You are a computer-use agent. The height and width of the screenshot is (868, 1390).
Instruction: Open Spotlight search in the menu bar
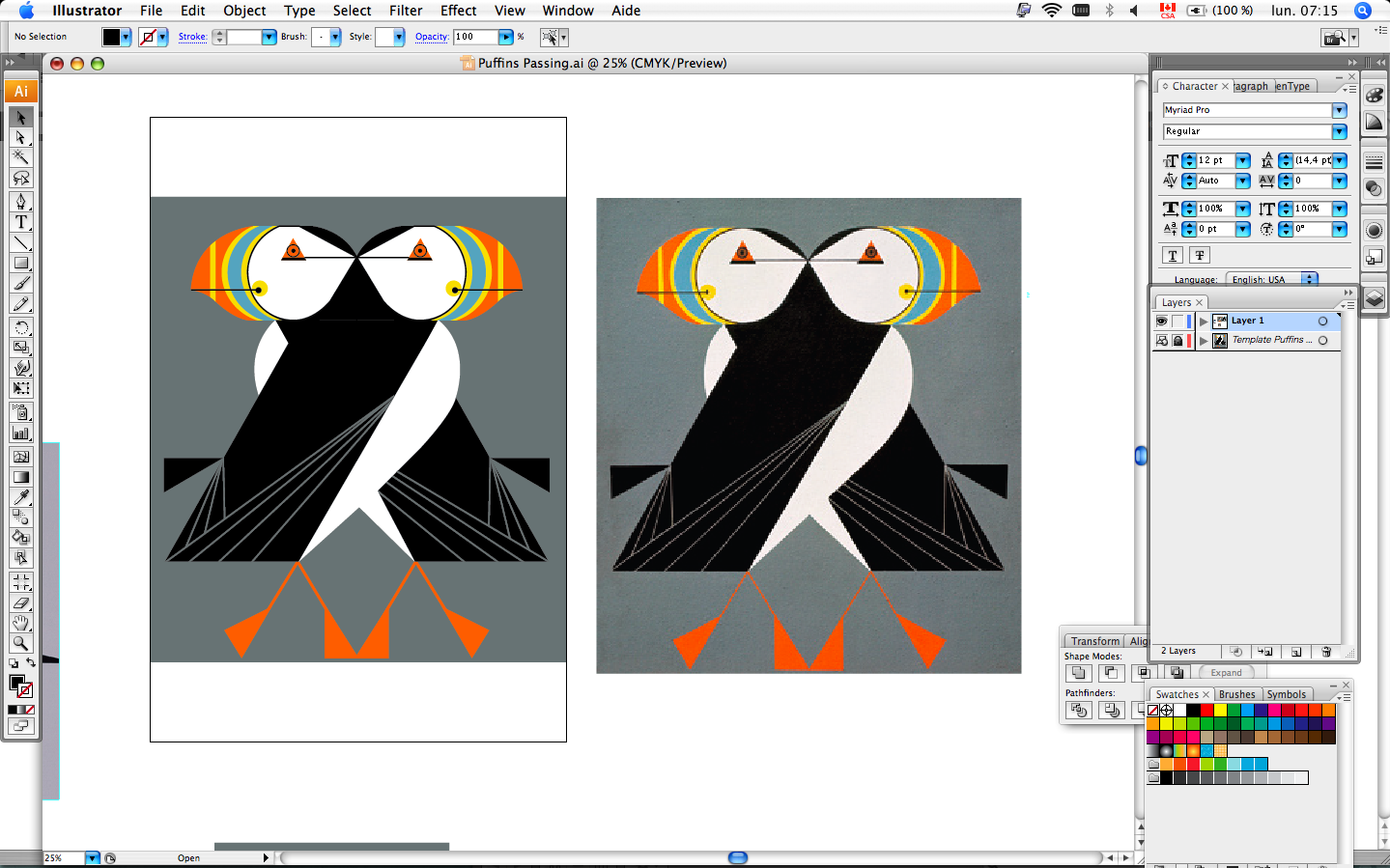coord(1363,11)
